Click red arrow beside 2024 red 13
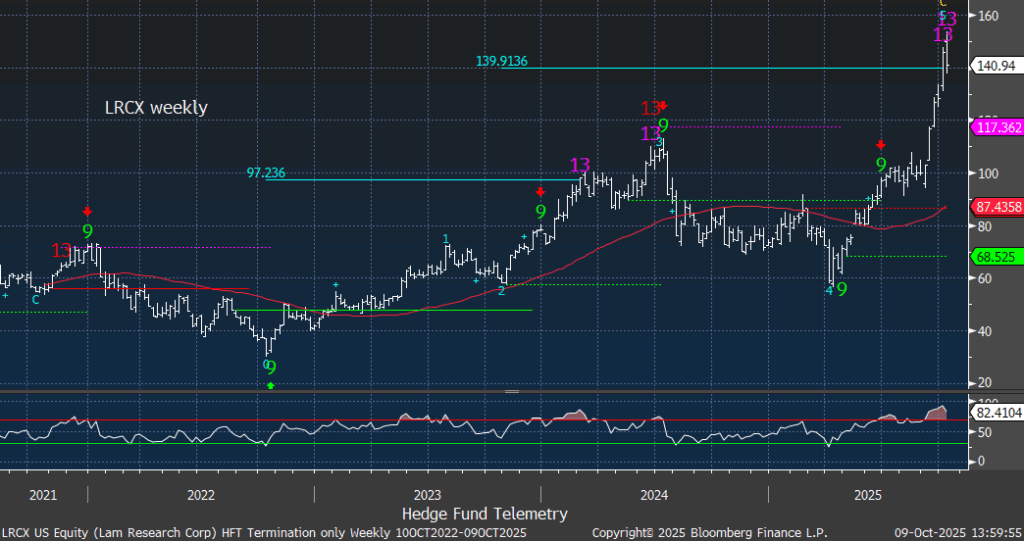 pos(663,105)
